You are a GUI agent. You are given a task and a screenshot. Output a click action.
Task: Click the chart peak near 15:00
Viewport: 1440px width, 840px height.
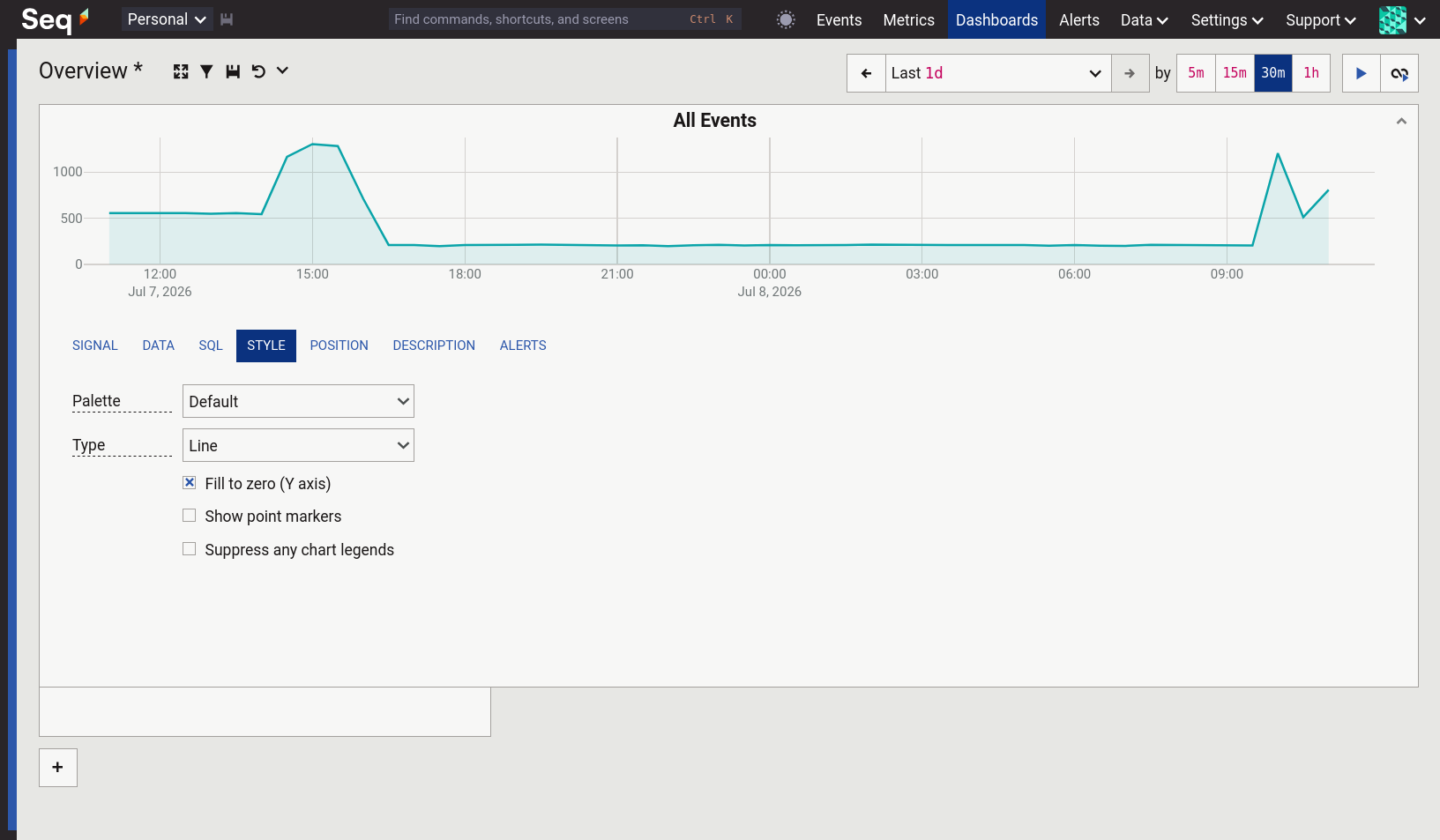[x=313, y=144]
